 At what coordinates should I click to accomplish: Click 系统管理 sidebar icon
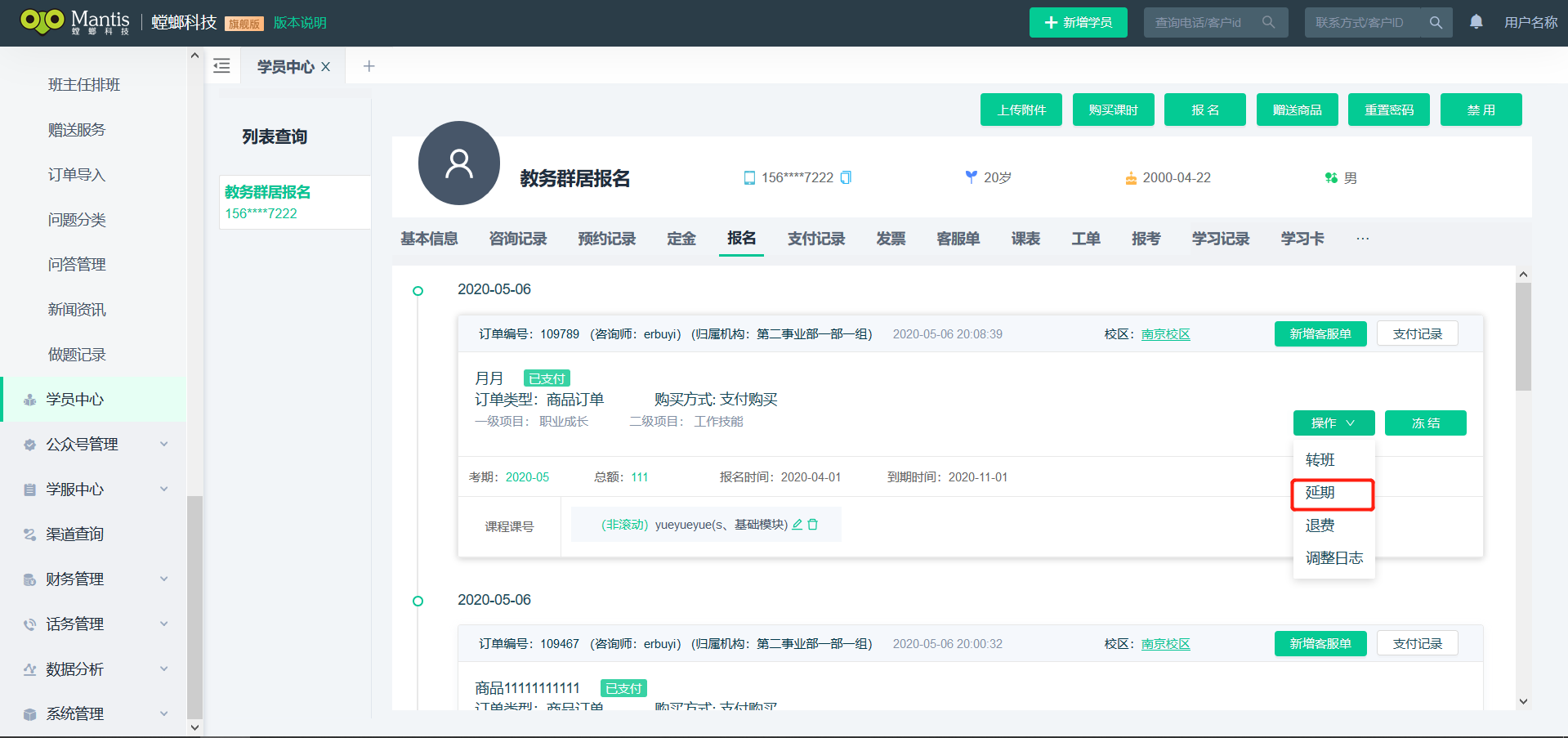pos(30,714)
